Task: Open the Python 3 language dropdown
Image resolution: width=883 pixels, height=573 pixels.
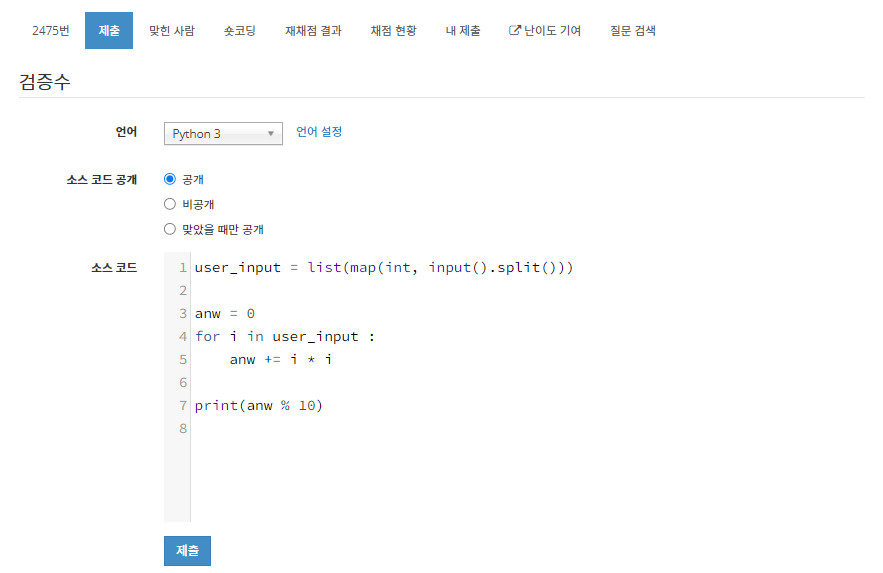Action: click(223, 134)
